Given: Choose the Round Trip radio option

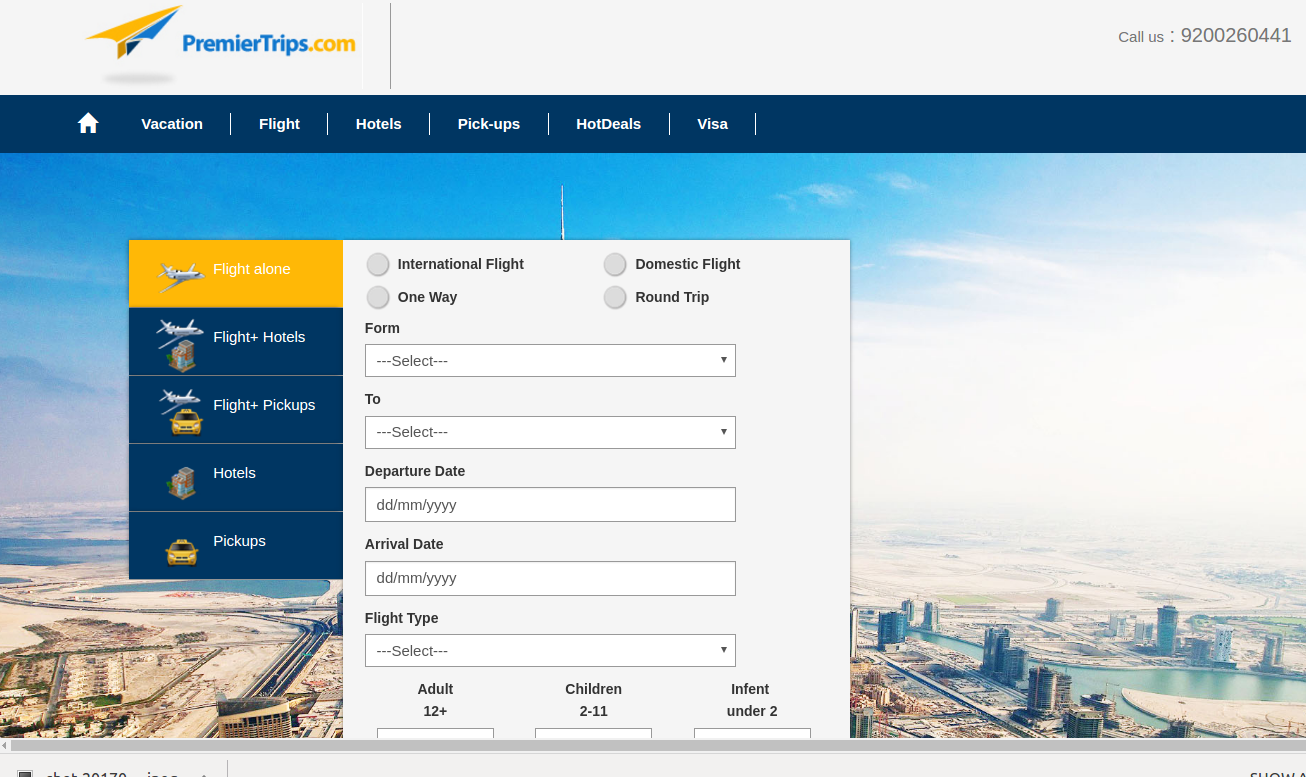Looking at the screenshot, I should (615, 297).
